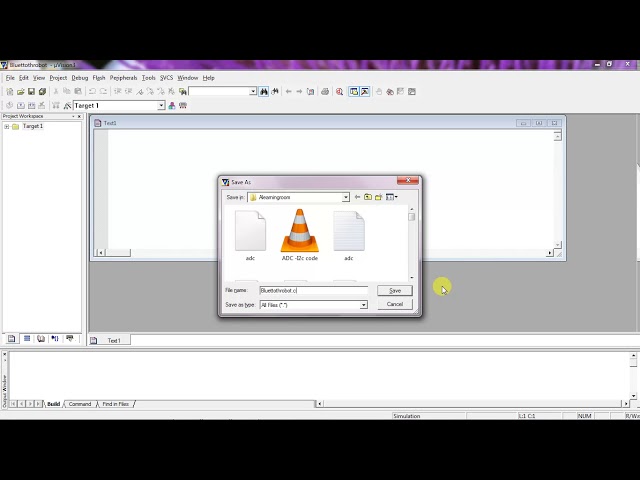Image resolution: width=640 pixels, height=480 pixels.
Task: Click the Project Workspace panel close button
Action: [x=79, y=117]
